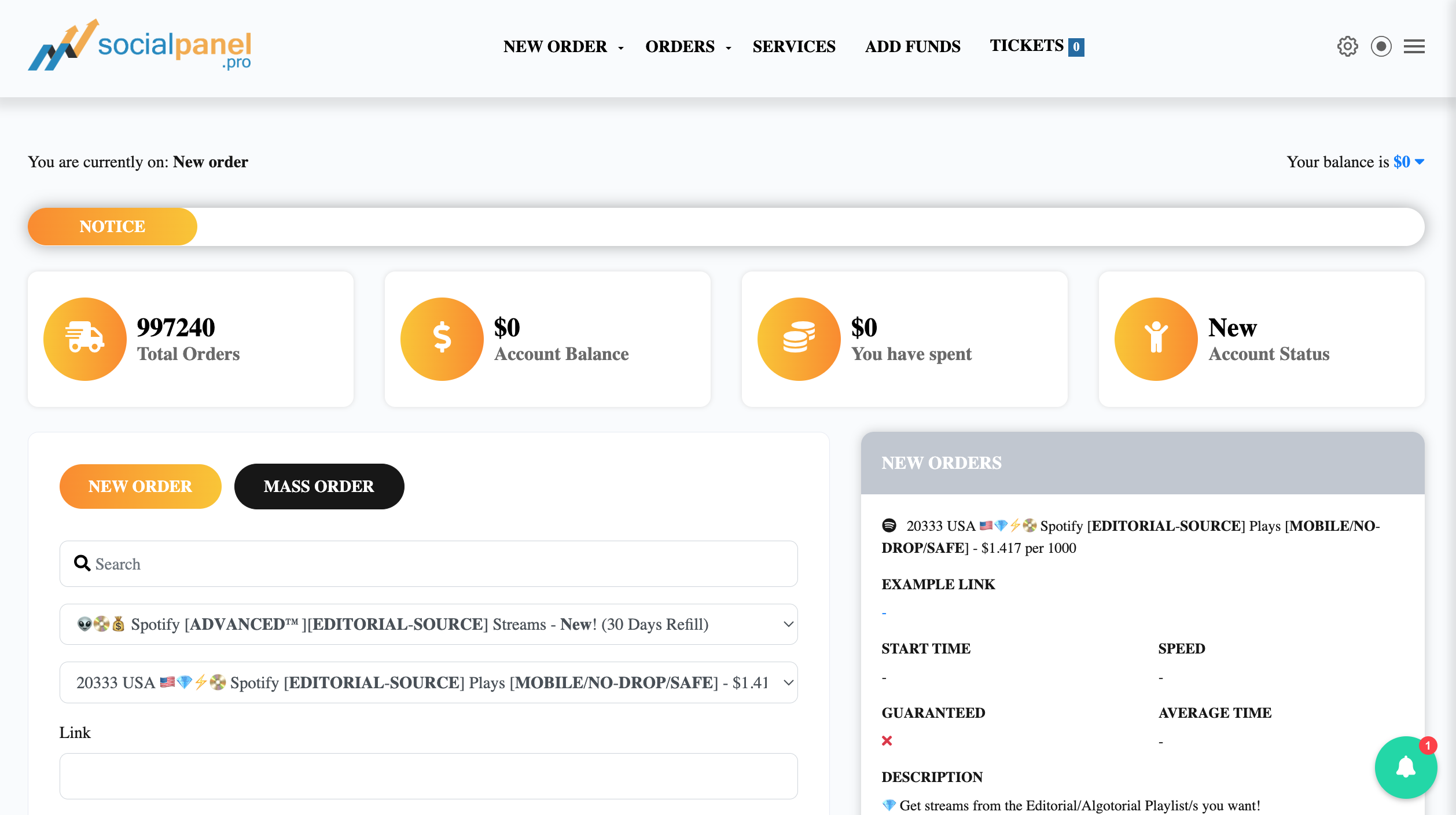Click the green notification bell

point(1406,768)
